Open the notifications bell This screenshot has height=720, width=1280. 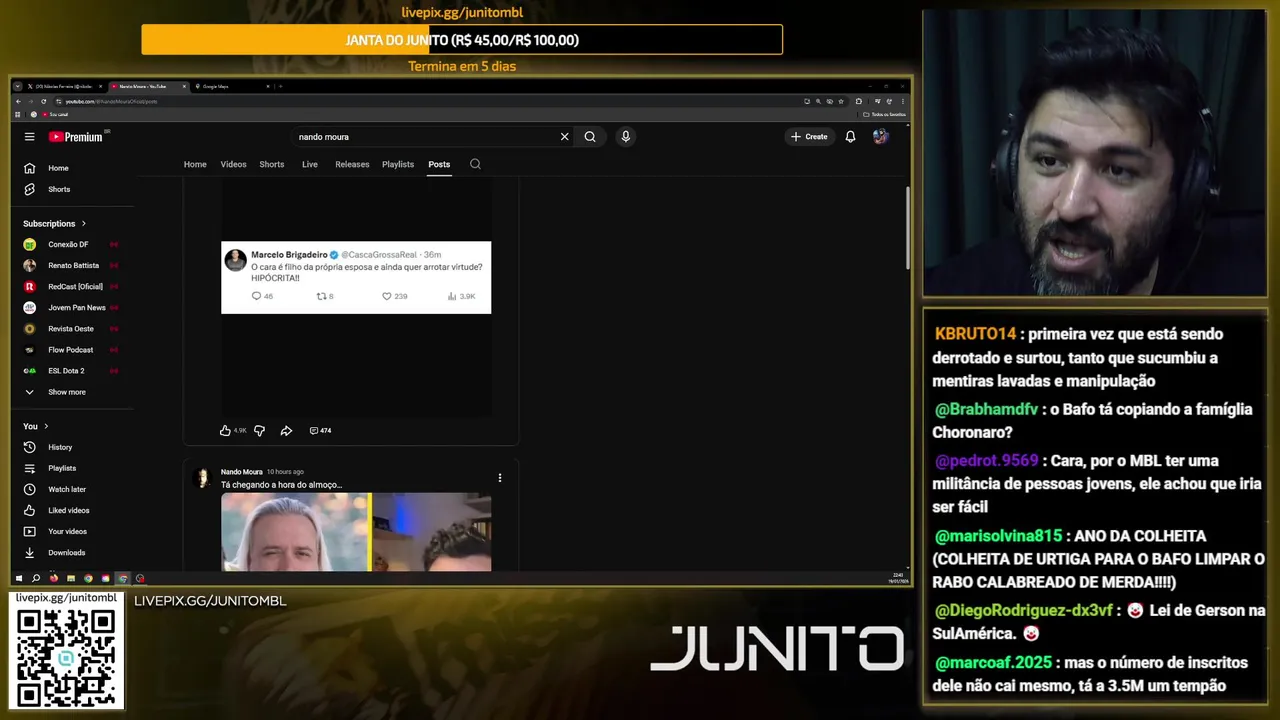[850, 137]
